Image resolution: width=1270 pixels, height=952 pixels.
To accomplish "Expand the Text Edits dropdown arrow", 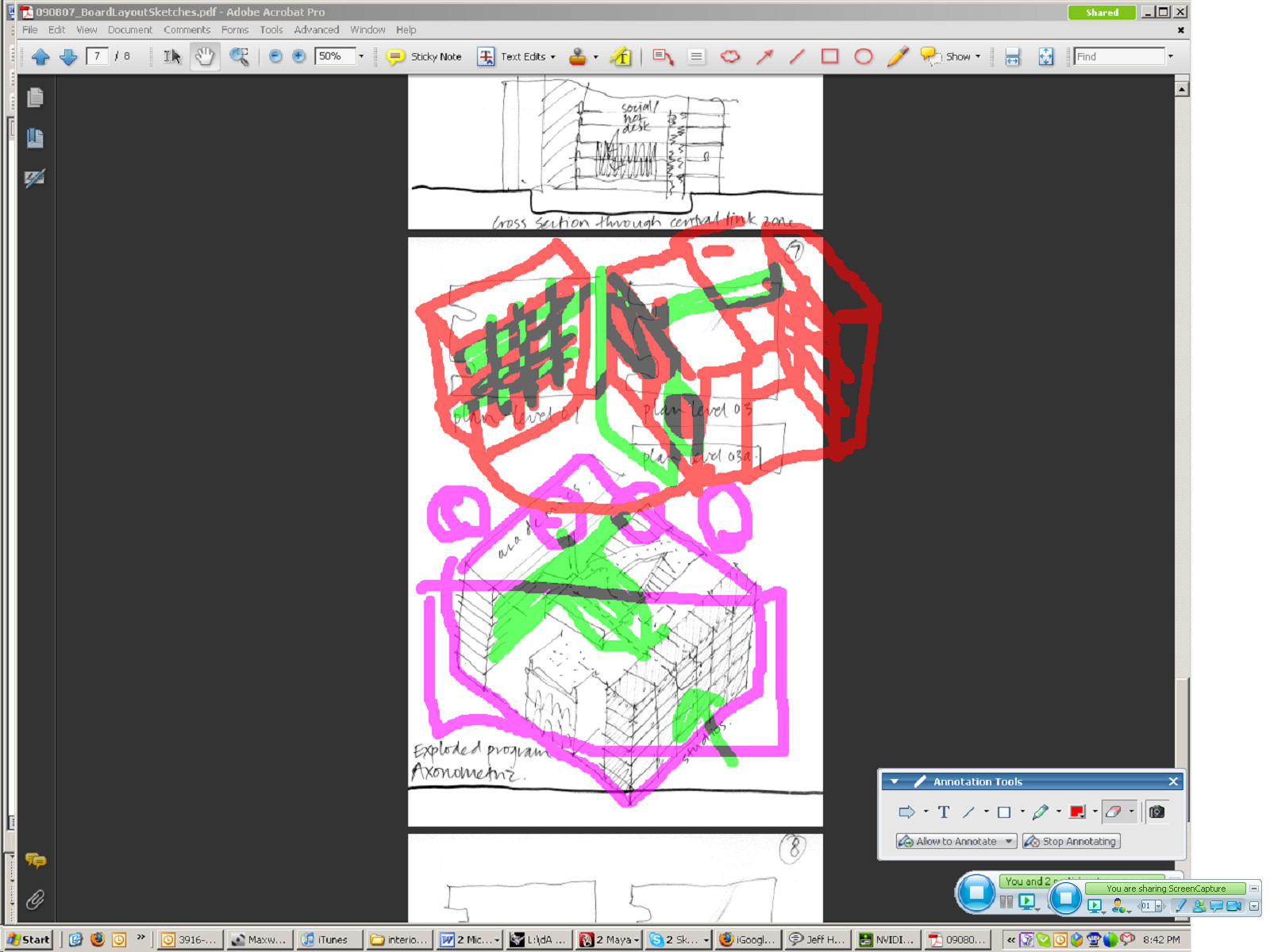I will (553, 57).
